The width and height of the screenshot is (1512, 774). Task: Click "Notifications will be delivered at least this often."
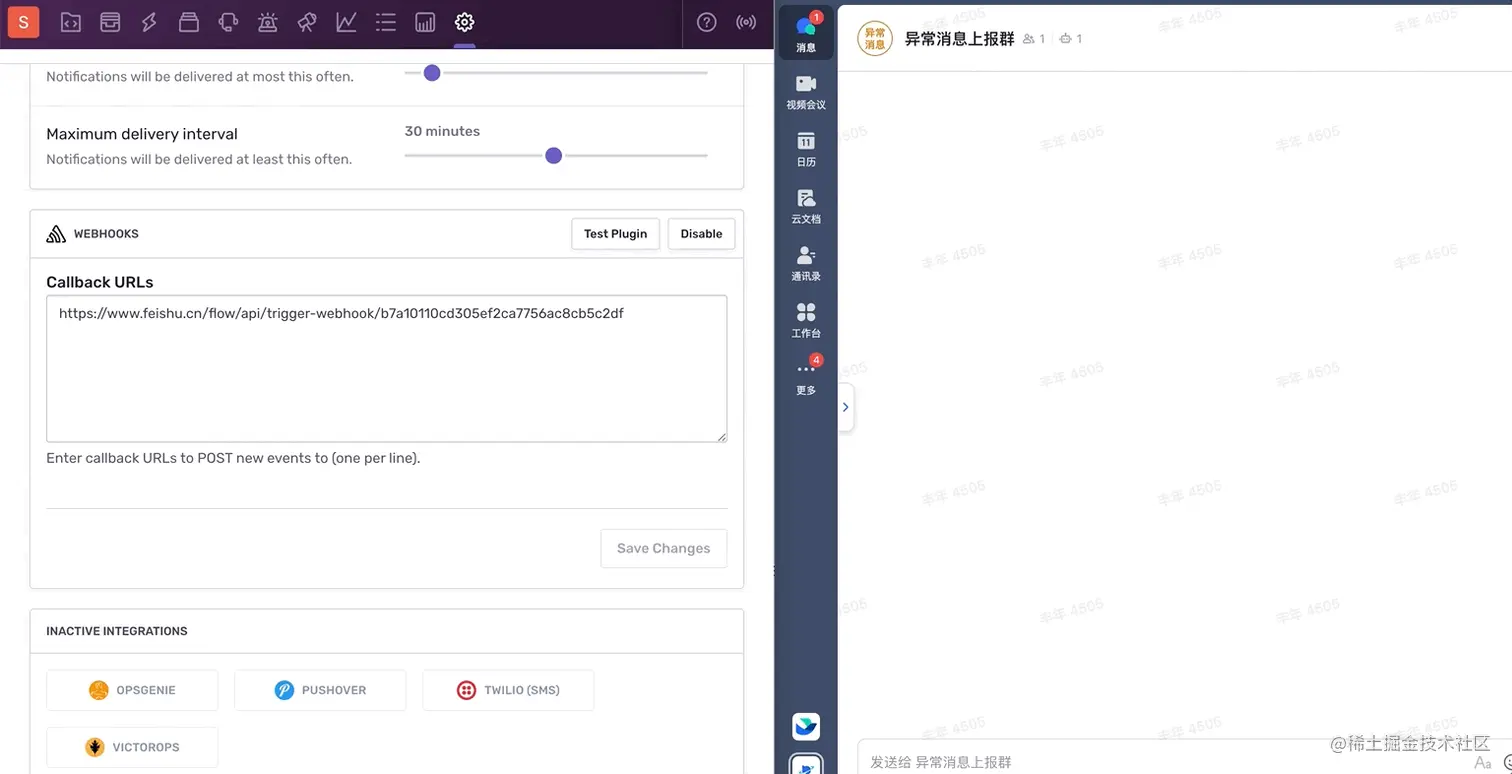click(x=199, y=159)
